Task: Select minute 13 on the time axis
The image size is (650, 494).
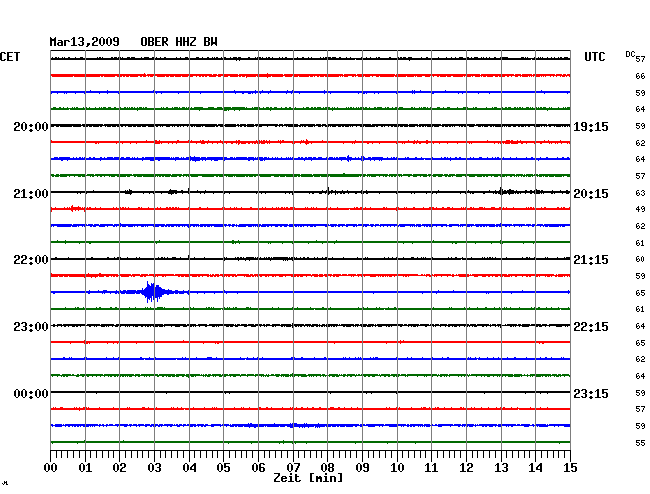Action: (x=501, y=468)
